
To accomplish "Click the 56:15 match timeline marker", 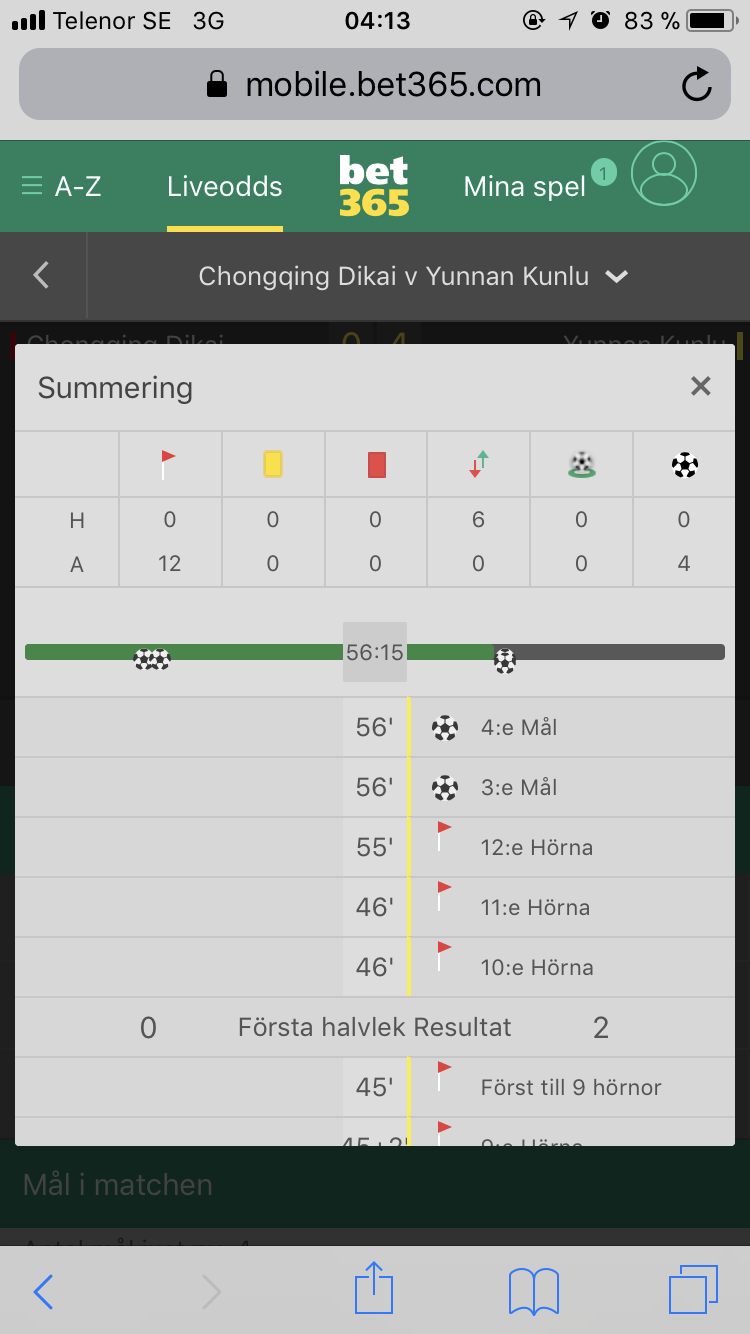I will (375, 652).
